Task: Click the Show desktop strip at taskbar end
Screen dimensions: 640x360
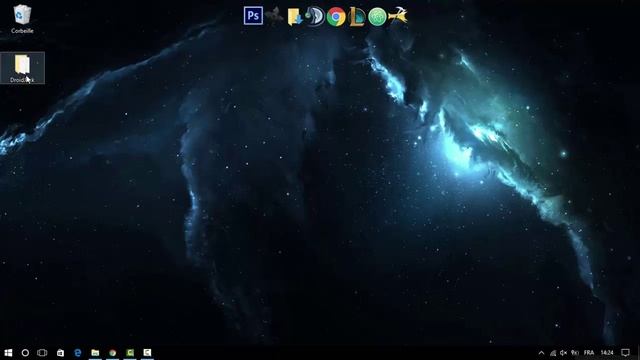Action: click(638, 353)
